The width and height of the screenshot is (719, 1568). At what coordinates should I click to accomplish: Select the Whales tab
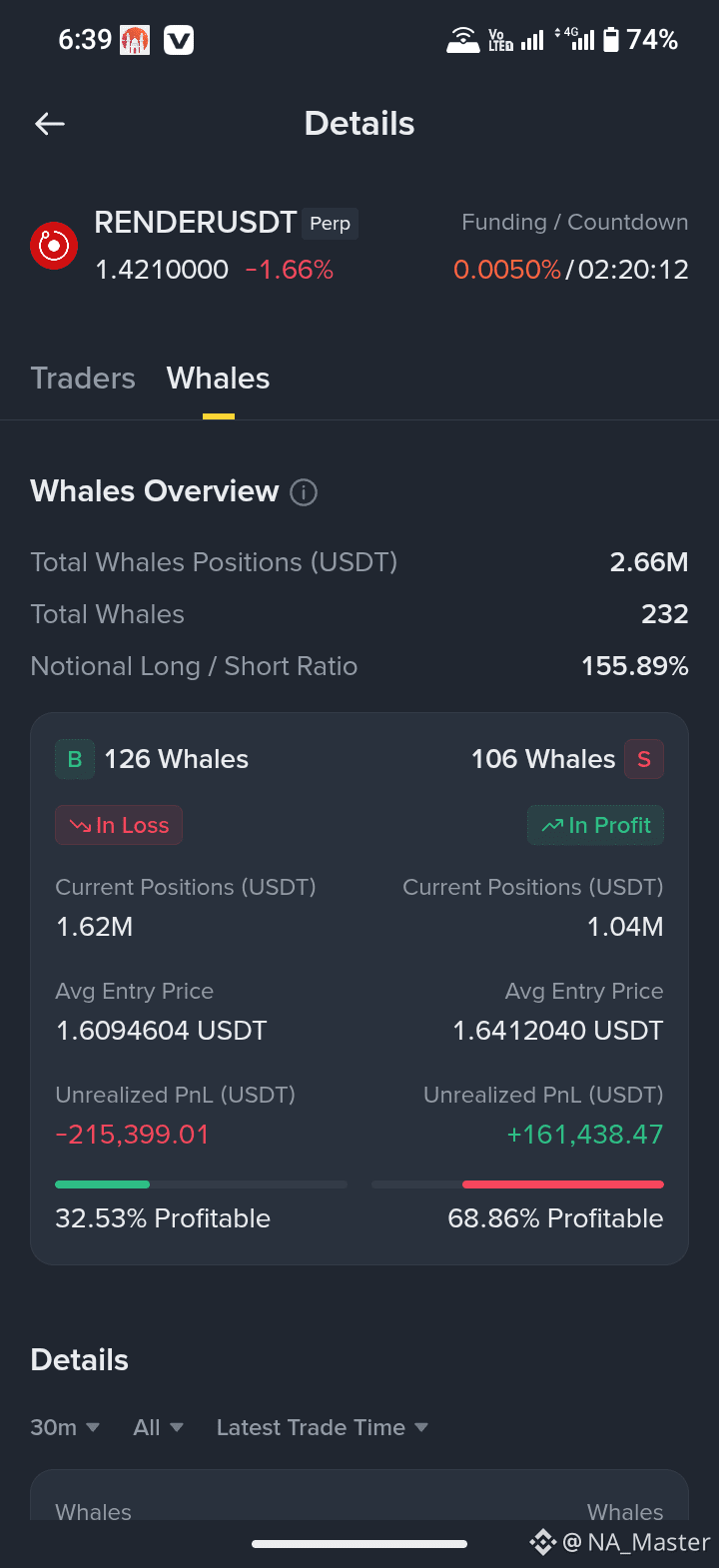218,379
